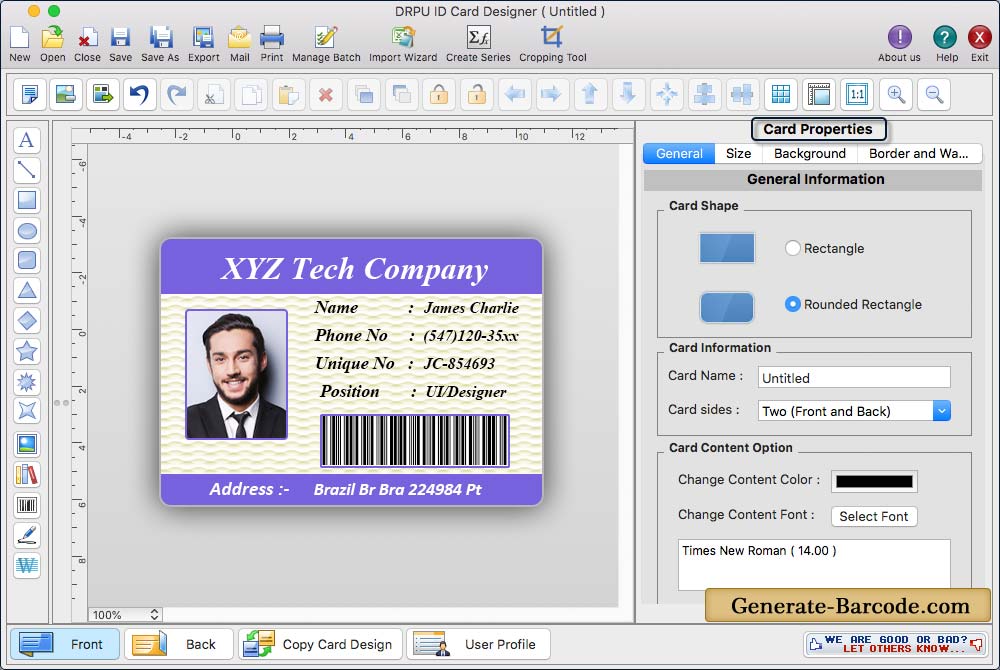Select the Text tool
1000x670 pixels.
click(27, 140)
